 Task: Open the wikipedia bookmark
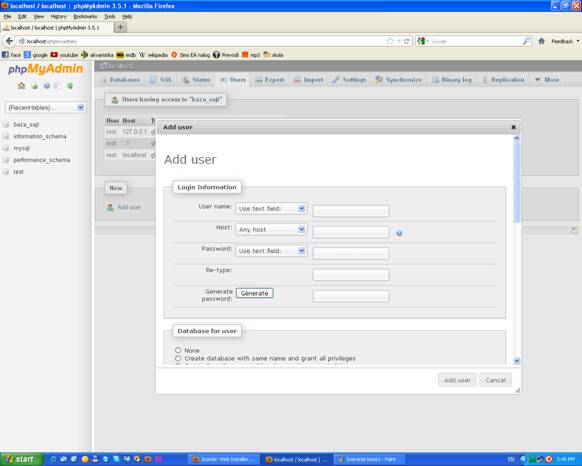coord(153,55)
